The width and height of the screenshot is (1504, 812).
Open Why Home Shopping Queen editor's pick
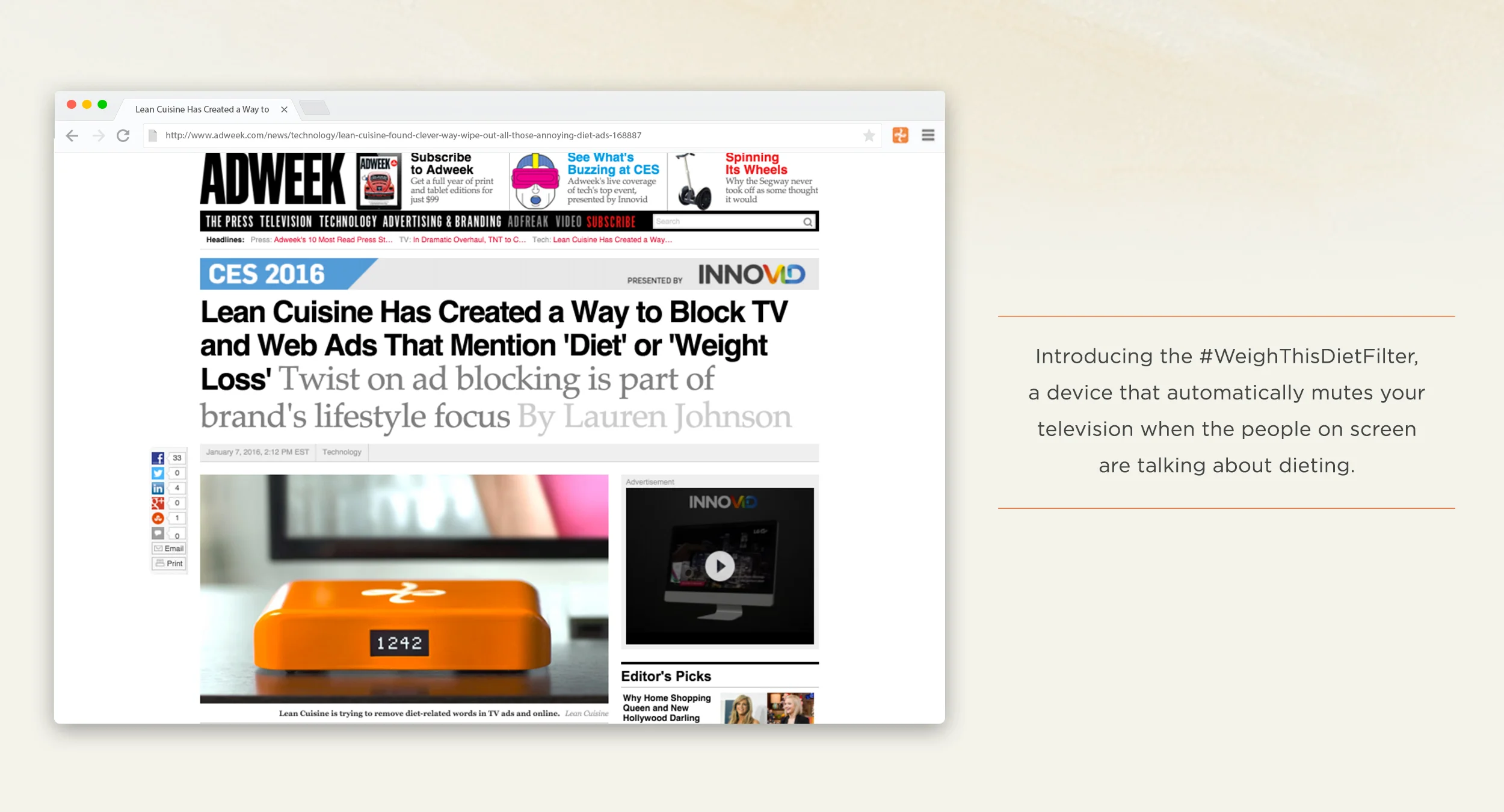coord(667,708)
